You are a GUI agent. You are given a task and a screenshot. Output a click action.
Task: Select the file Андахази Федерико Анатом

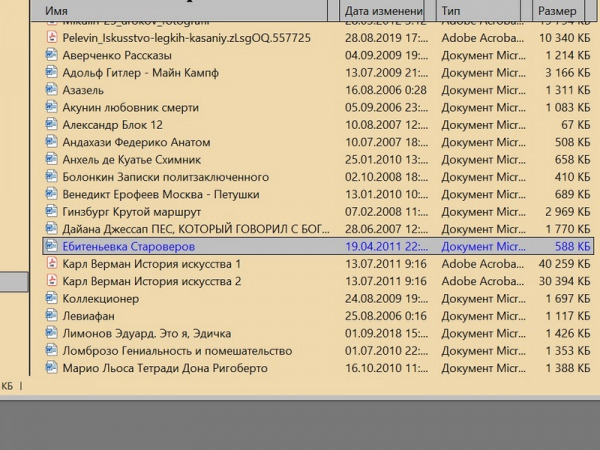click(x=137, y=142)
